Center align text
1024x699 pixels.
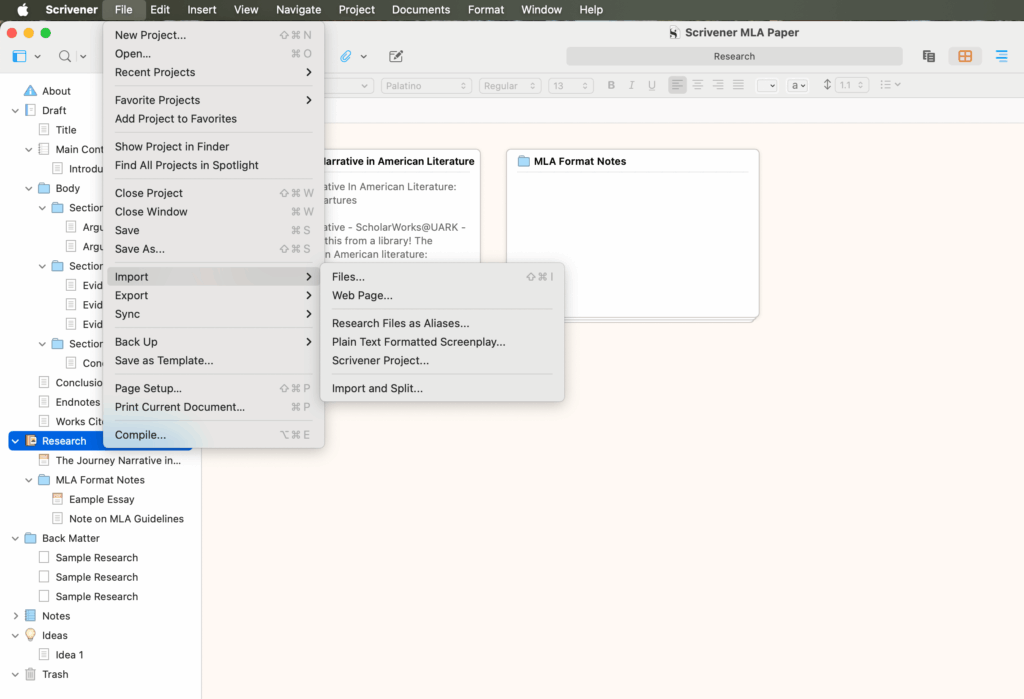[697, 85]
